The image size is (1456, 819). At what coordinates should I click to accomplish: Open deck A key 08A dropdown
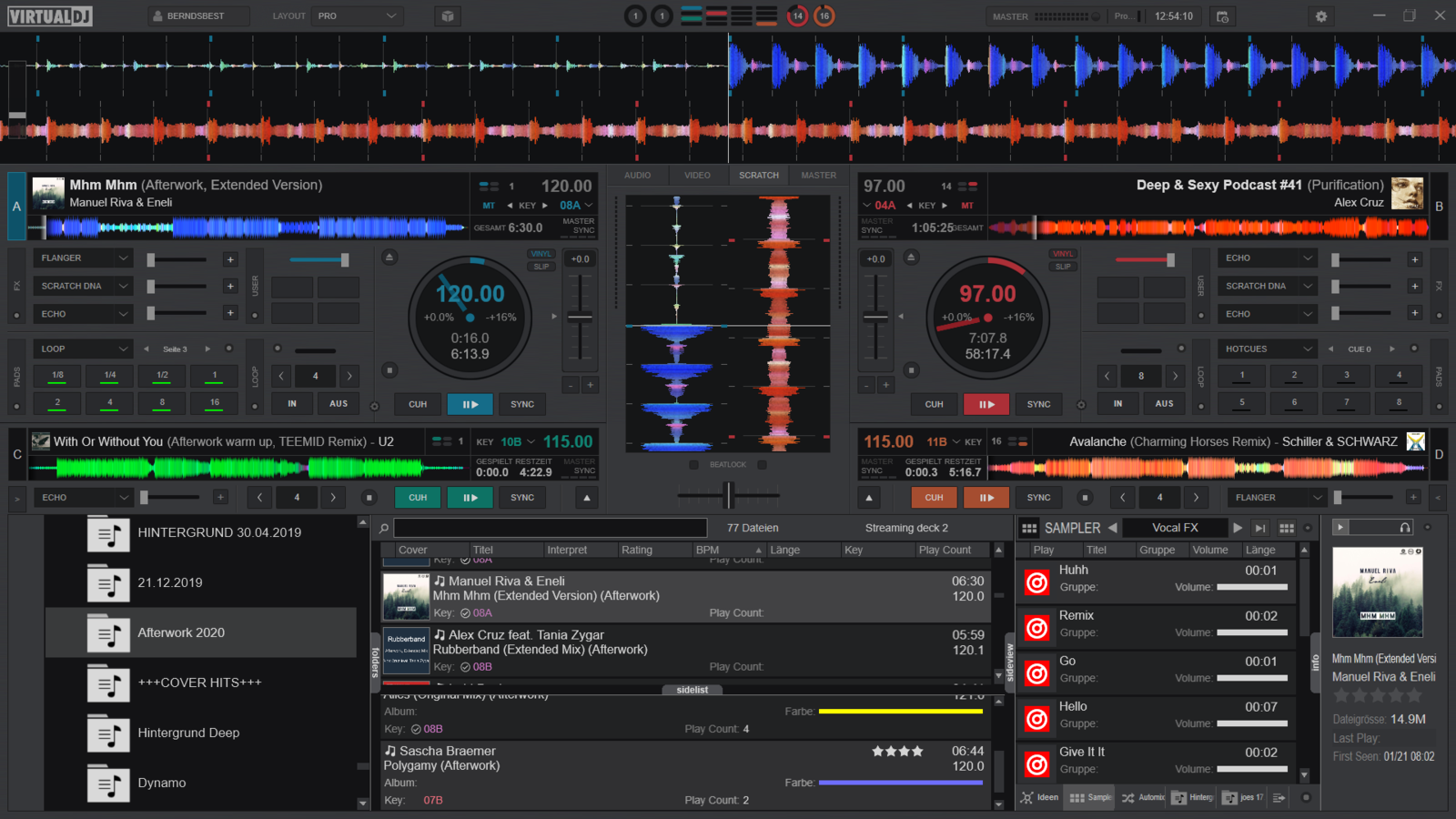576,206
